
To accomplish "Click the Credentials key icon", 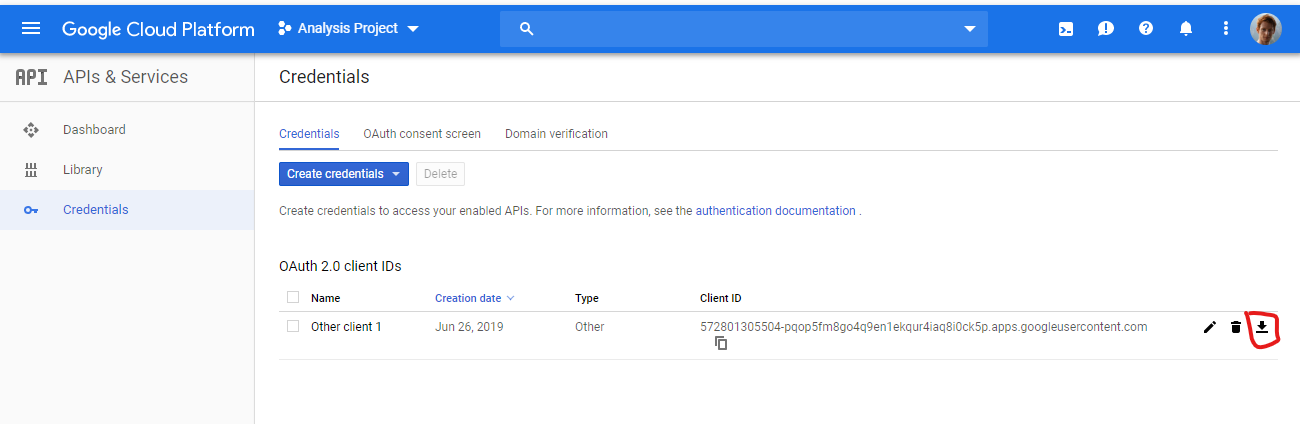I will (31, 210).
